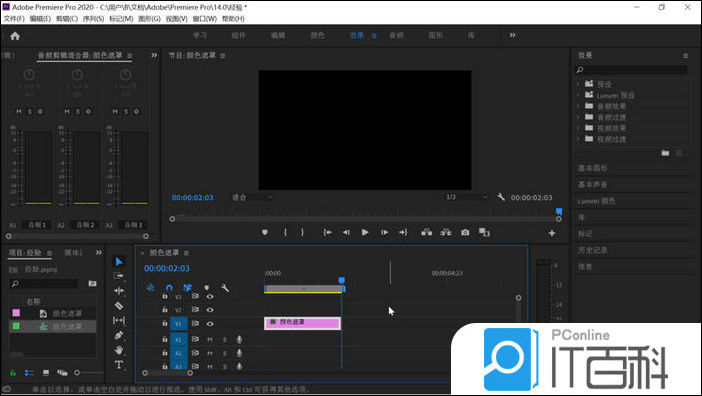Play the program monitor
Viewport: 702px width, 396px height.
(365, 232)
